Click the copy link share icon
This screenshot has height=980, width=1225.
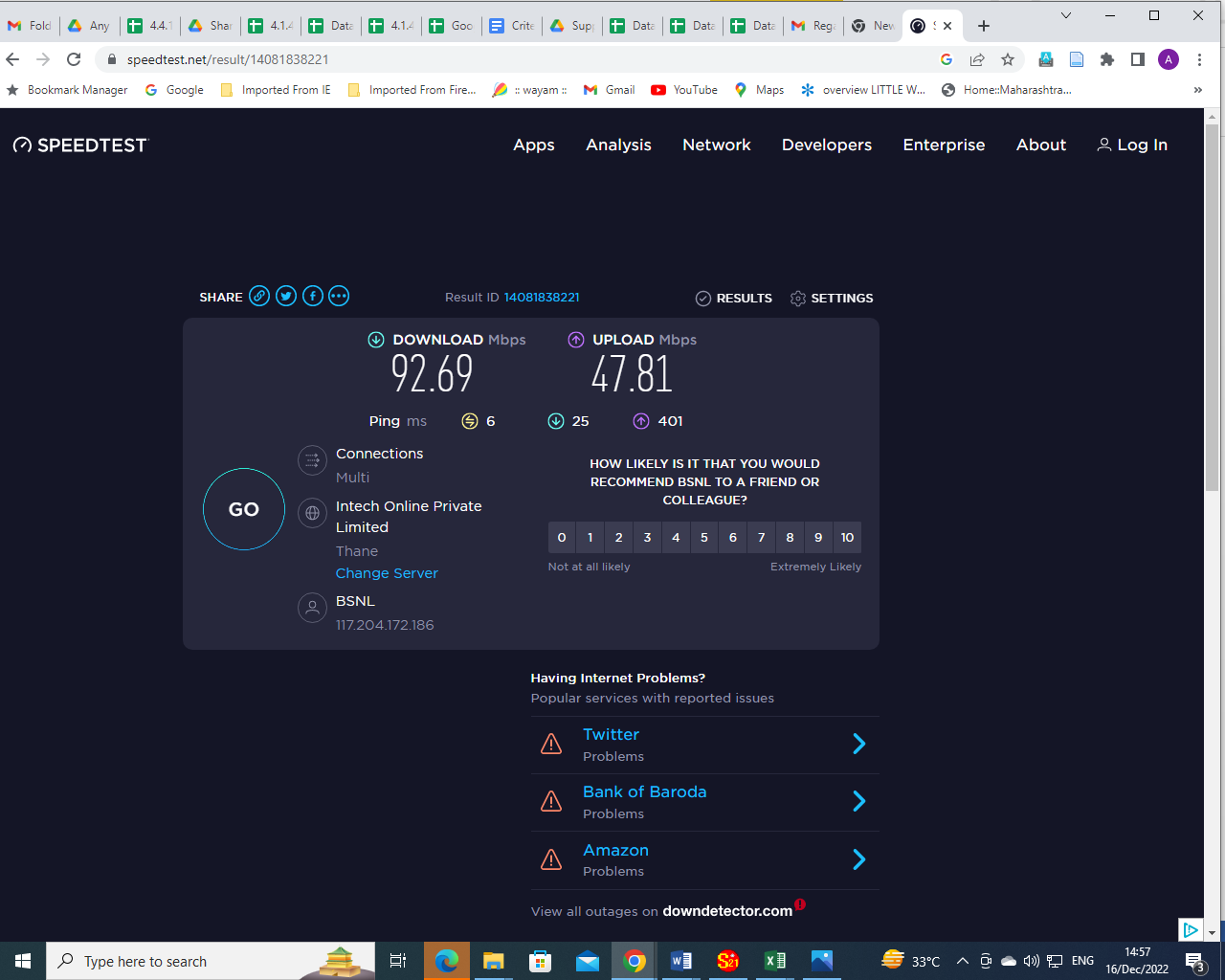(259, 297)
